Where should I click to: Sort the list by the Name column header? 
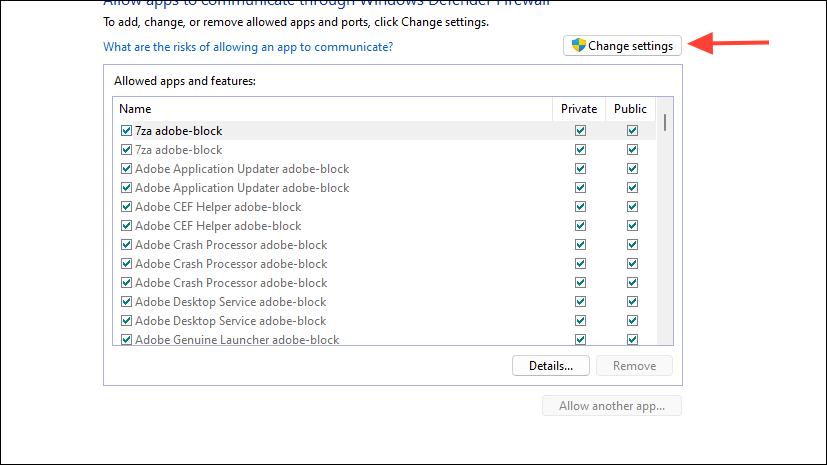point(333,109)
